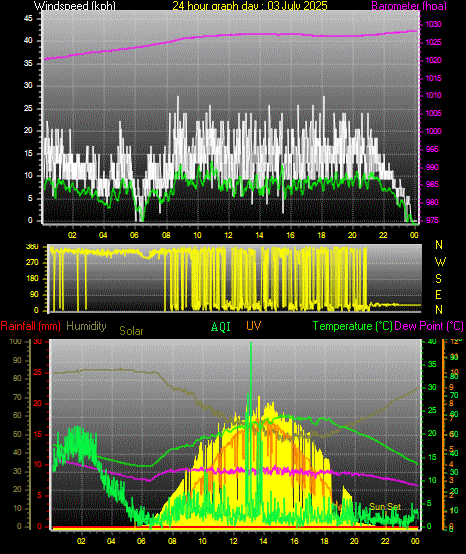The image size is (466, 554).
Task: Click humidity scale value 100
Action: (x=16, y=342)
